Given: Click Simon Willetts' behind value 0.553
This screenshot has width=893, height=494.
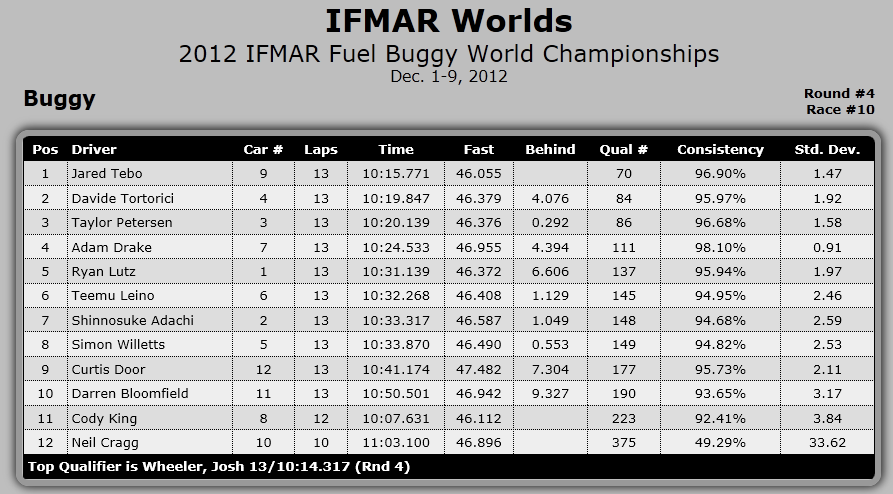Looking at the screenshot, I should [550, 345].
